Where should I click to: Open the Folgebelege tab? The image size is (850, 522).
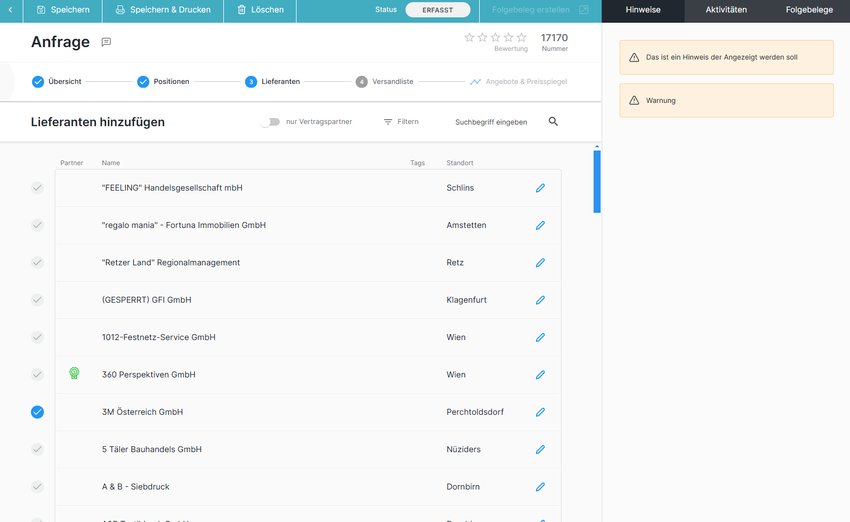click(808, 10)
